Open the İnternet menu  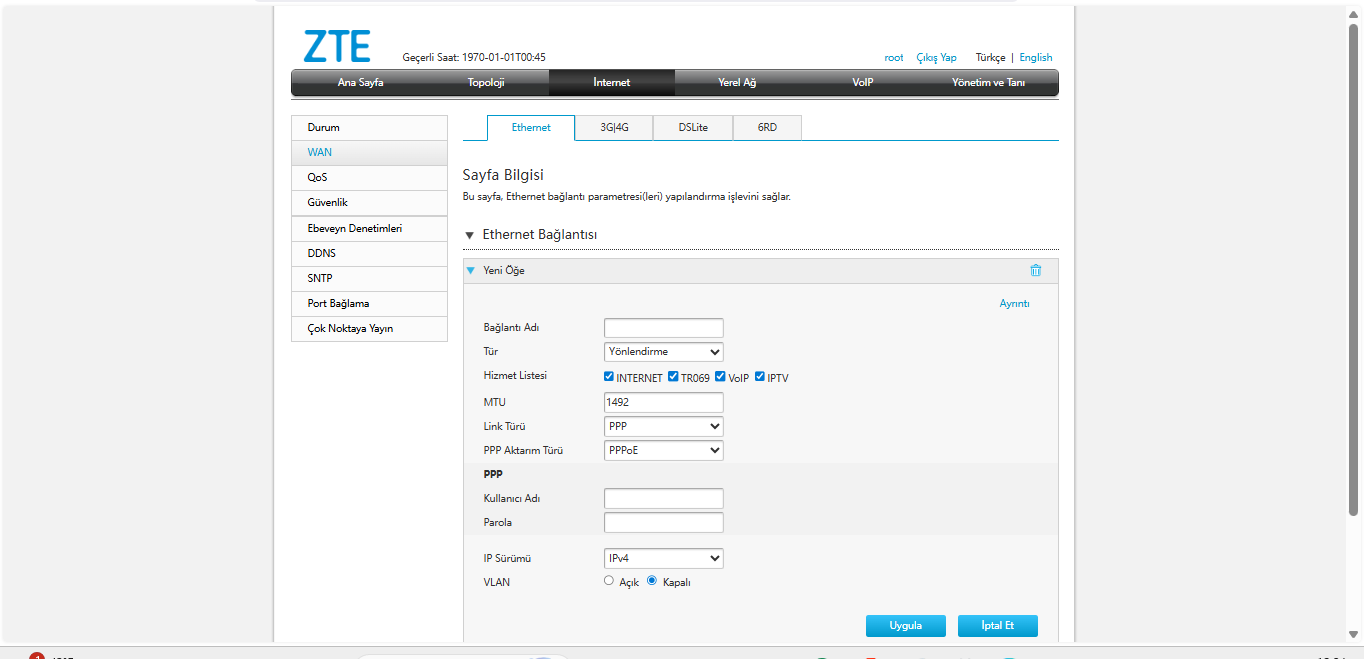coord(612,82)
